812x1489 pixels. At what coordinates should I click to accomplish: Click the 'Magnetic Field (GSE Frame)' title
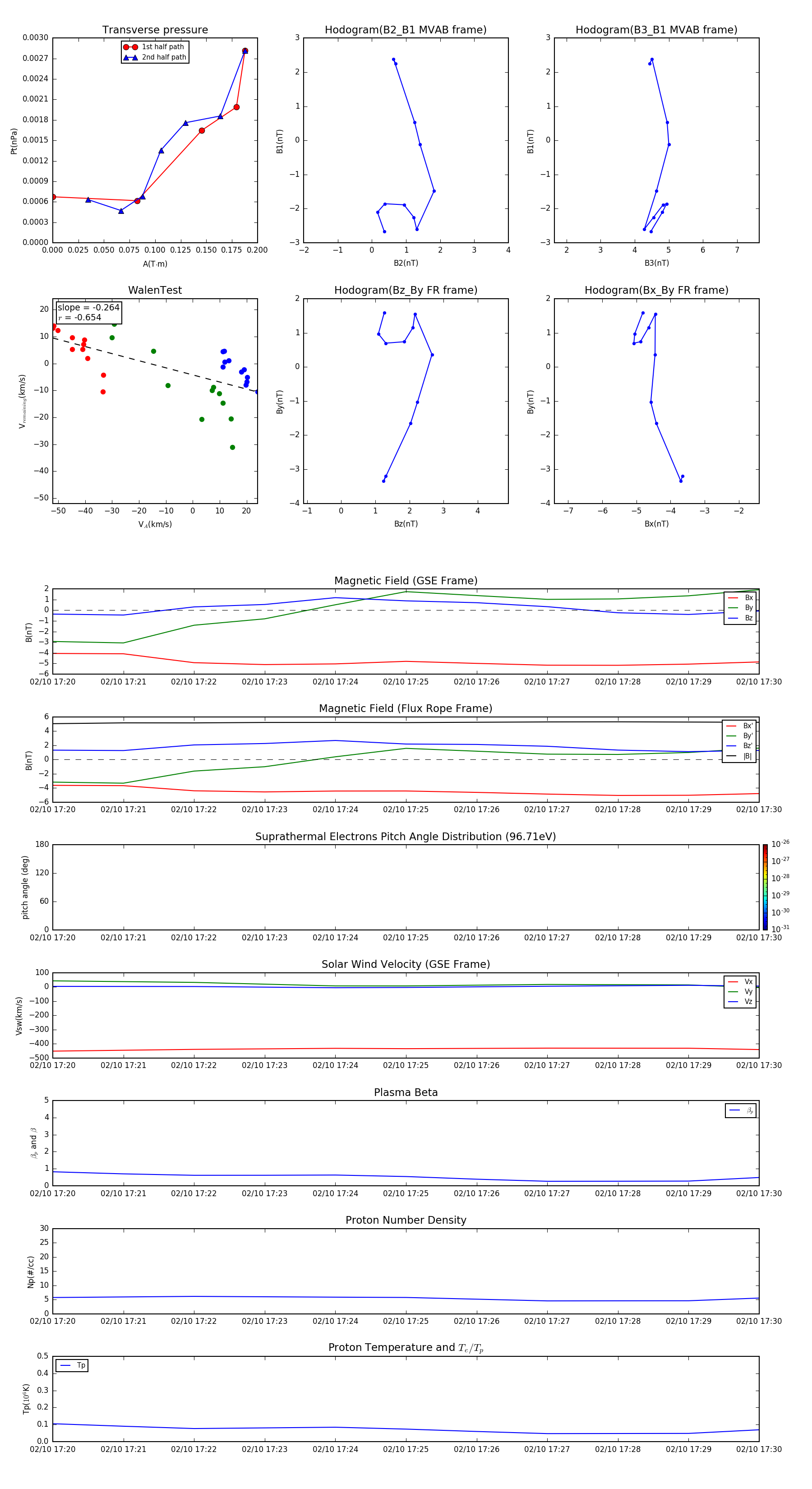tap(406, 581)
